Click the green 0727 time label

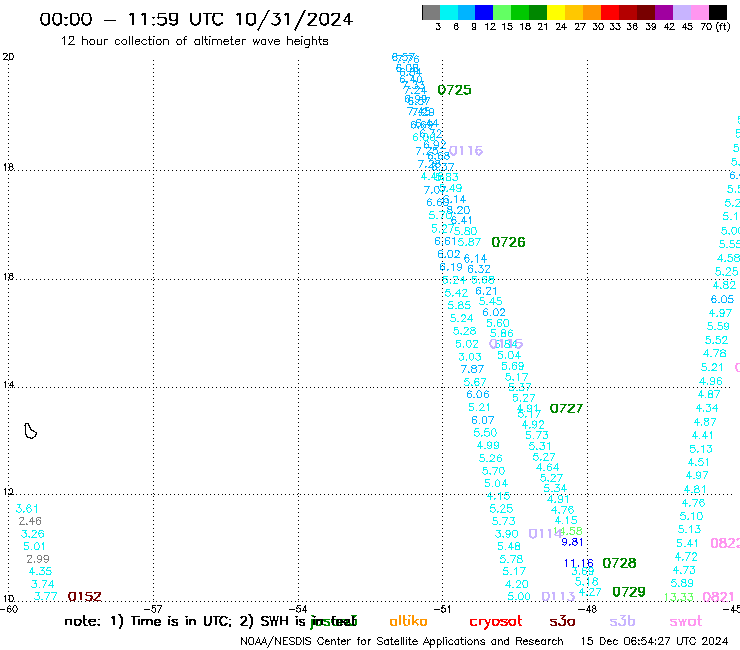click(x=566, y=408)
